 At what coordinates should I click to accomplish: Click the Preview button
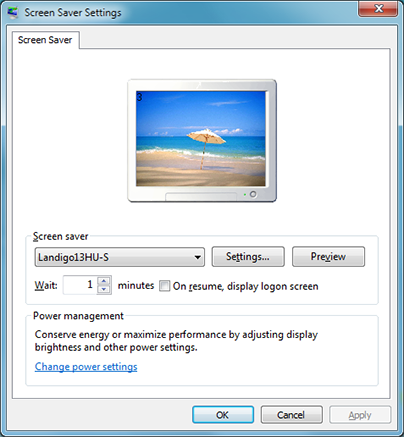coord(328,257)
